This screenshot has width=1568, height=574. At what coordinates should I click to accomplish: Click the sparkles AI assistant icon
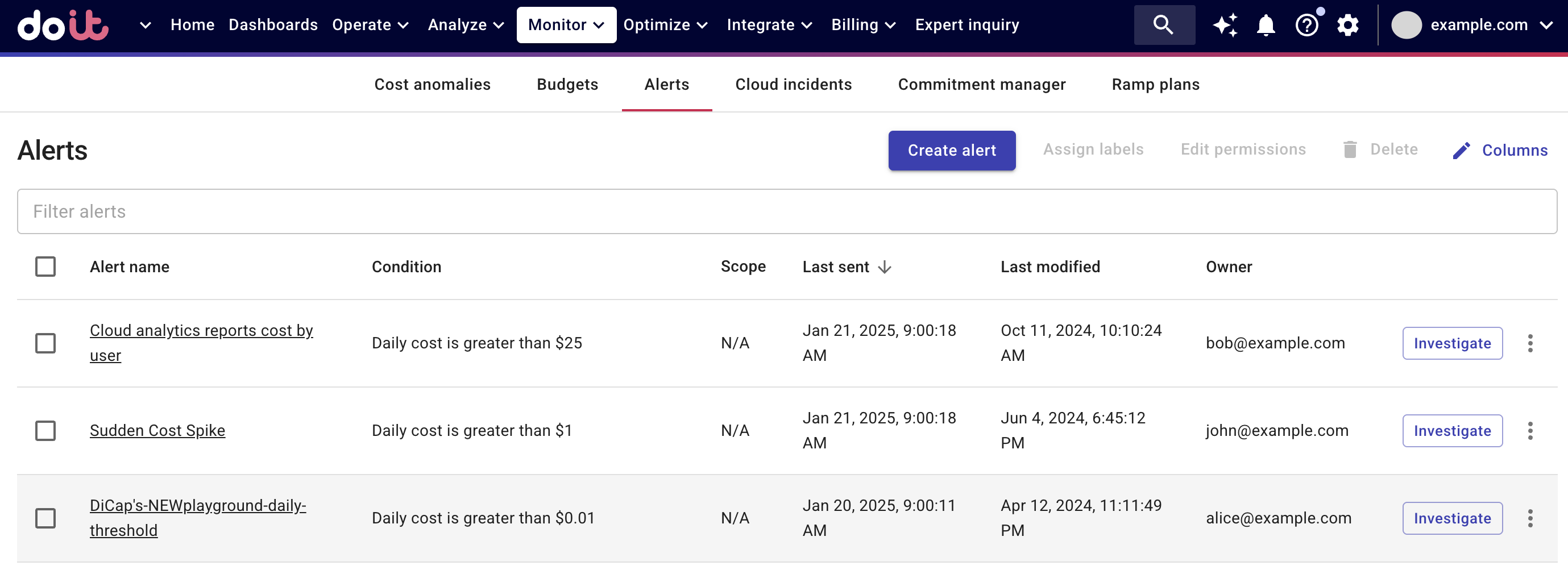click(x=1225, y=25)
